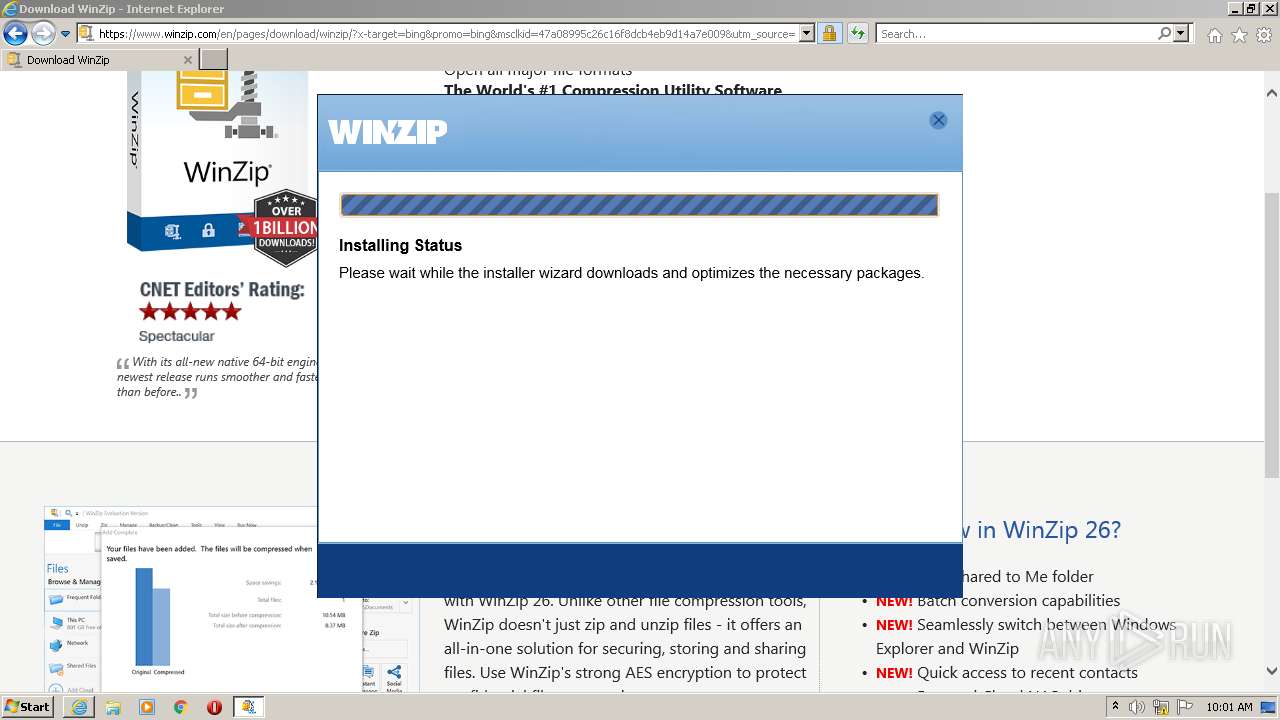
Task: Click the WINZIP logo in the dialog
Action: coord(387,131)
